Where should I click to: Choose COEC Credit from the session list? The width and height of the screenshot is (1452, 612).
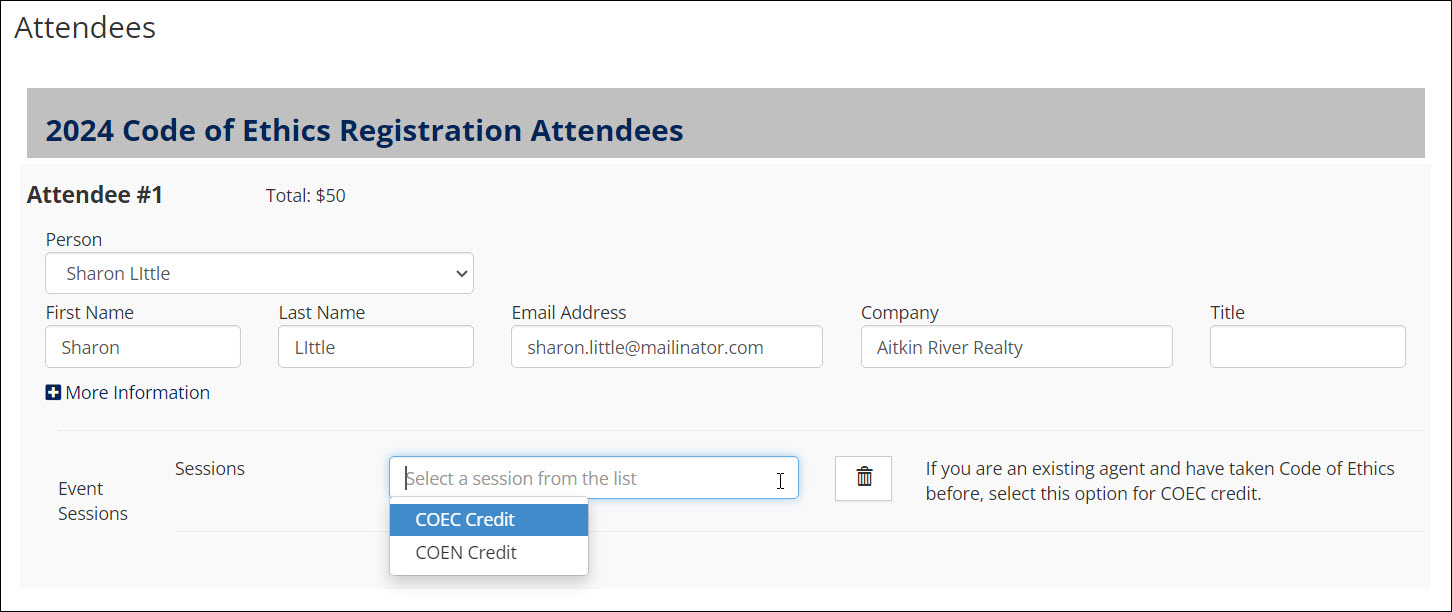click(x=489, y=520)
